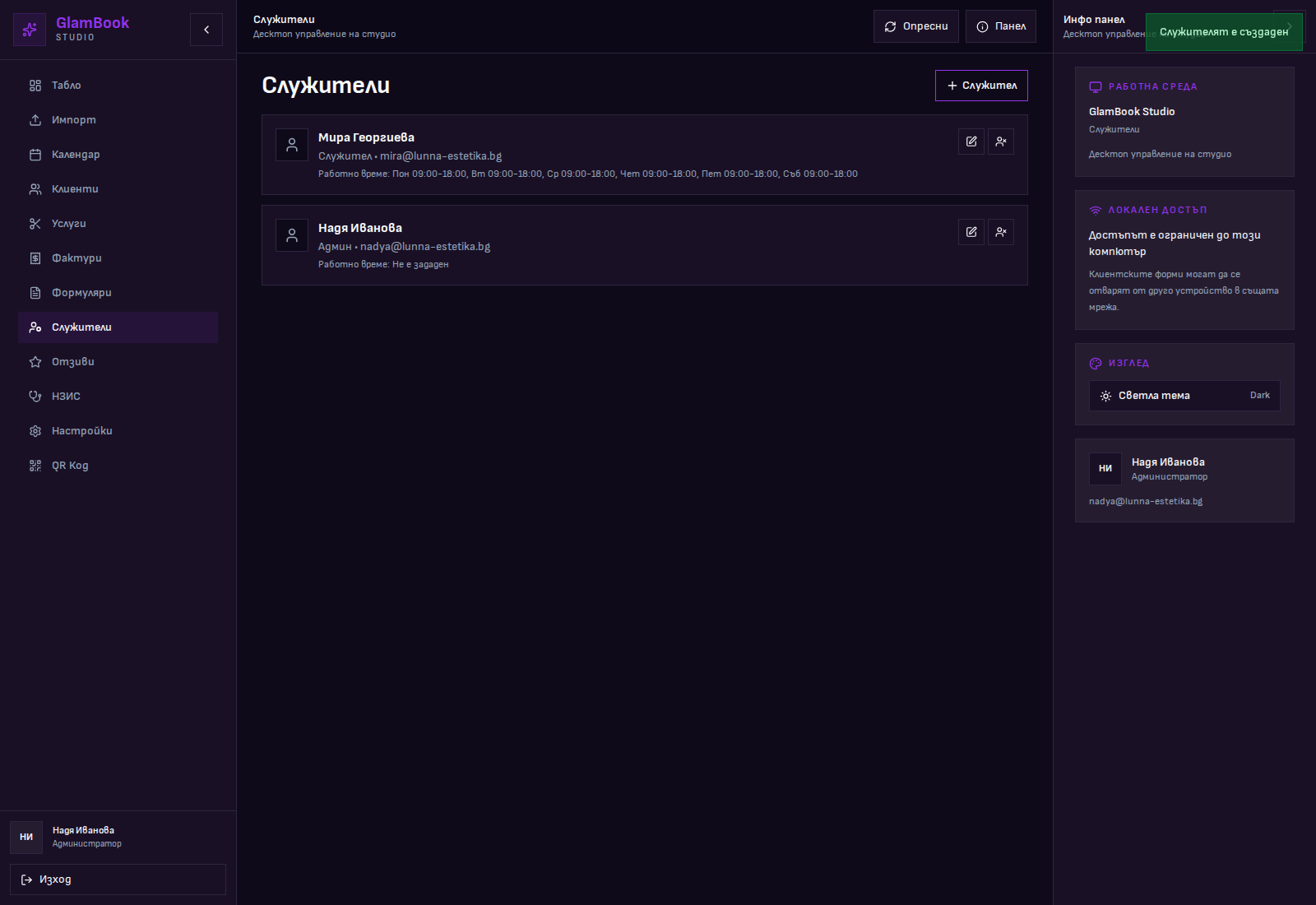The height and width of the screenshot is (905, 1316).
Task: Log out with the Изход button
Action: coord(118,879)
